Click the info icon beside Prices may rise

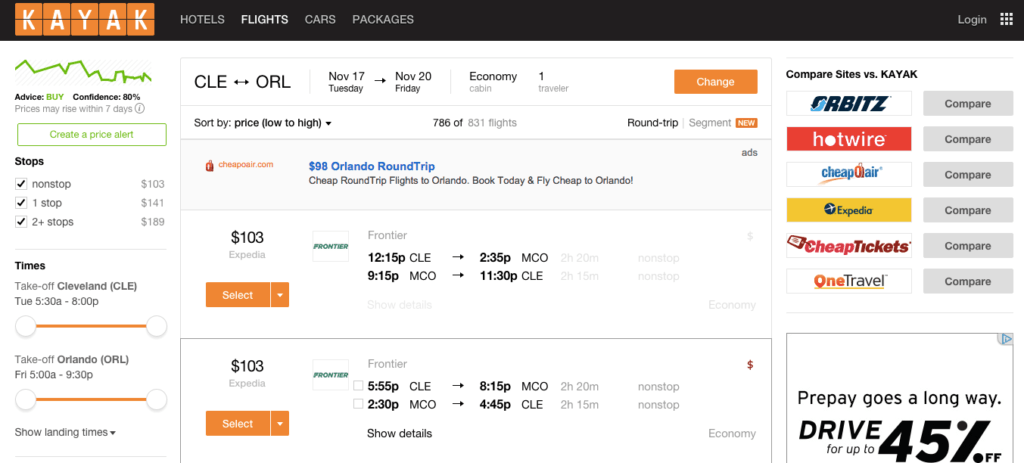point(140,108)
